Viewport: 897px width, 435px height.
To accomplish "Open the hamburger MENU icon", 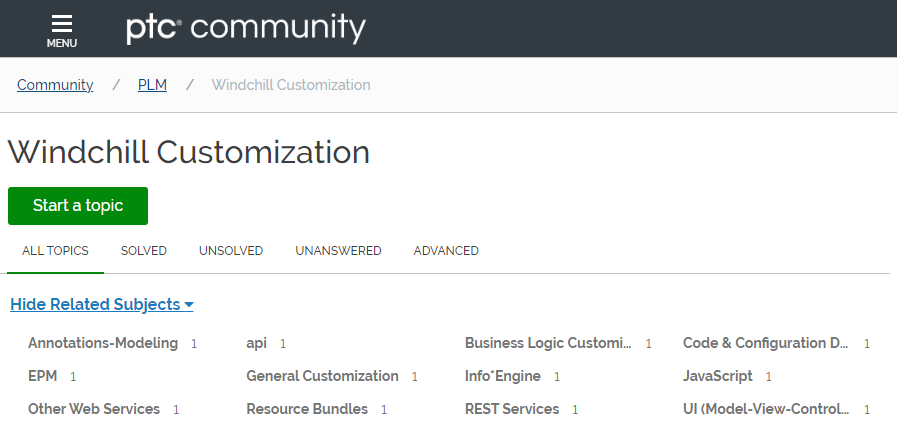I will (61, 29).
